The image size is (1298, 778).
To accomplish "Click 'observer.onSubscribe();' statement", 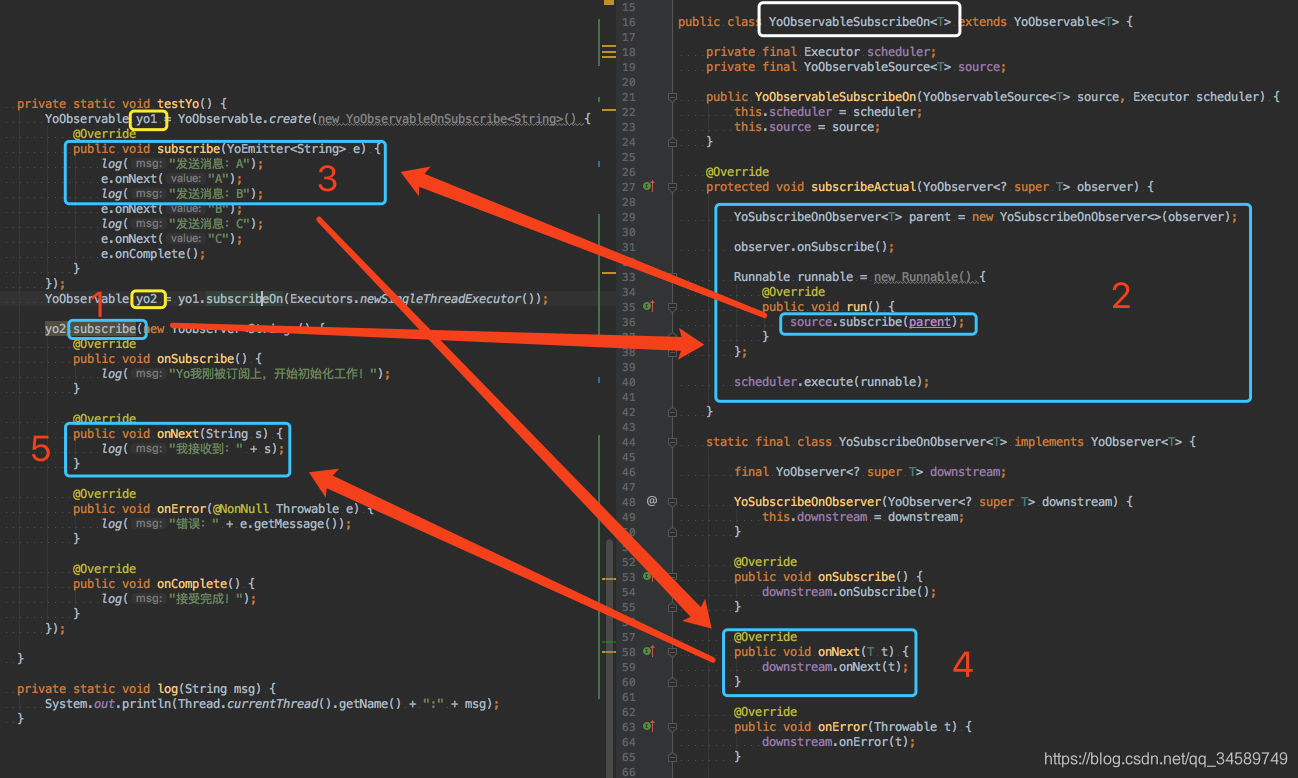I will (814, 247).
